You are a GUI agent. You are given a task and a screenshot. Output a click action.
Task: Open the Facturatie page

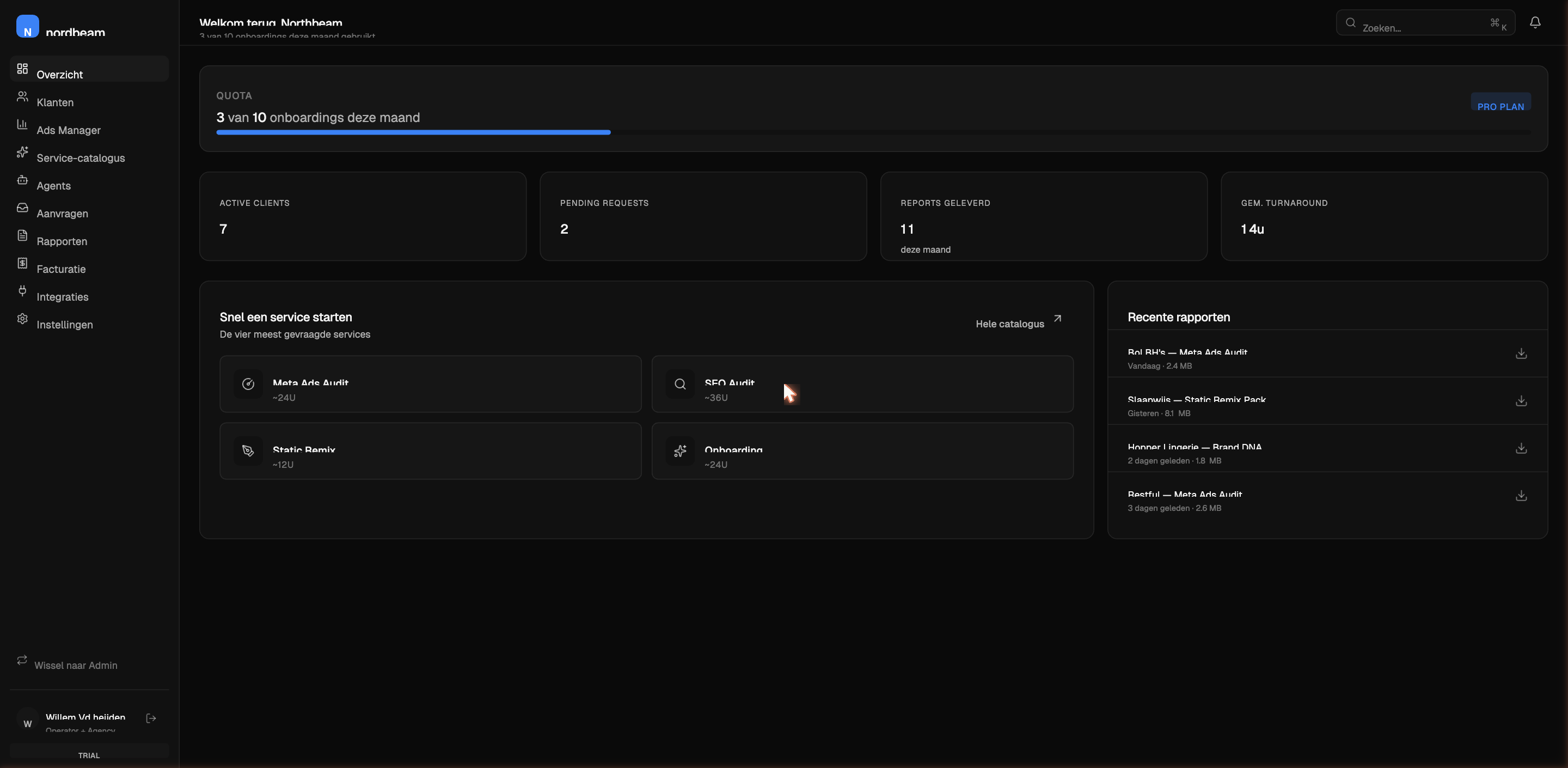point(89,263)
